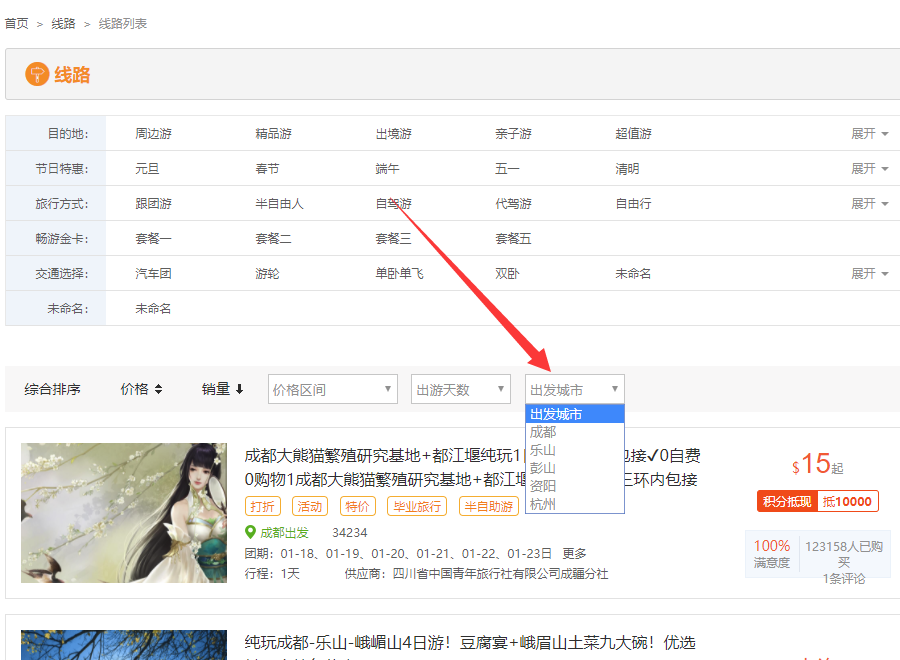Viewport: 900px width, 660px height.
Task: Open the 出游天数 dropdown
Action: pos(460,390)
